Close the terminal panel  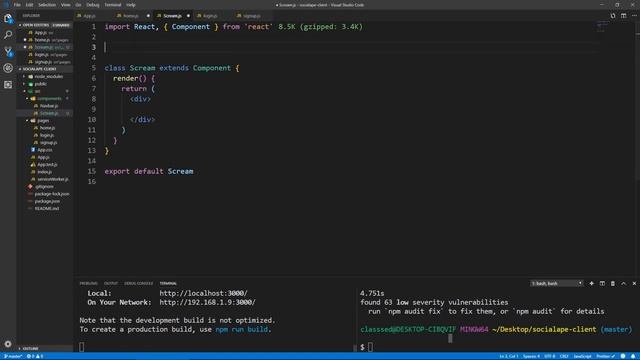coord(634,283)
